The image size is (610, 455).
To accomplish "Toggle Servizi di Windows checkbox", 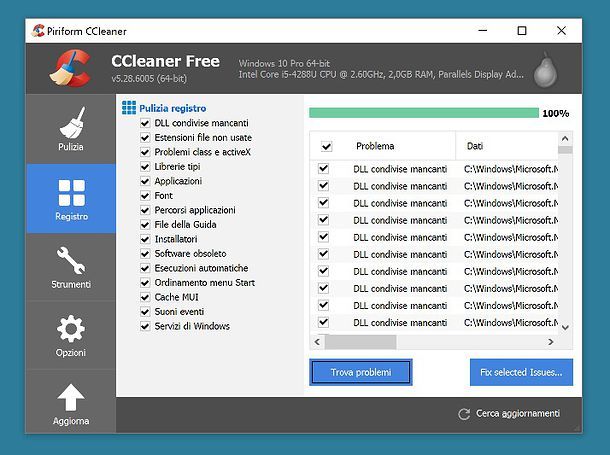I will tap(145, 326).
